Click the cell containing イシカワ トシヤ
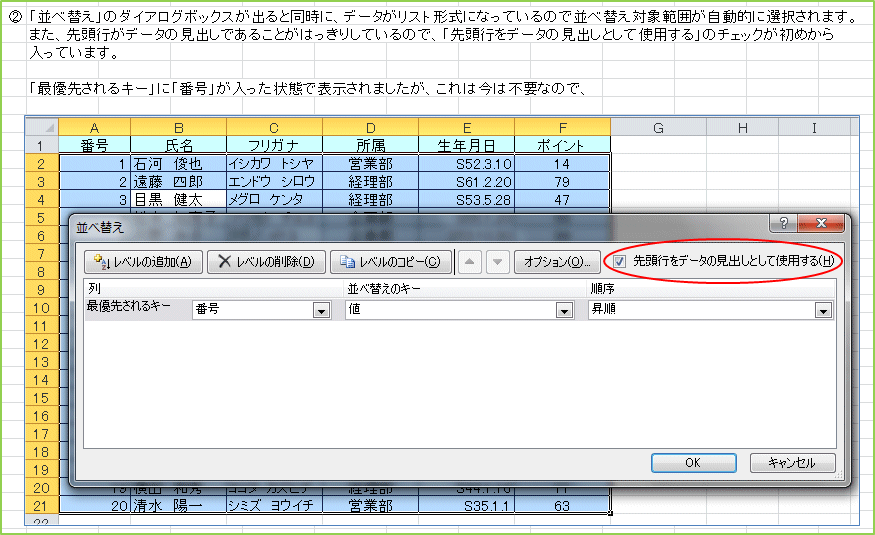The height and width of the screenshot is (535, 875). click(x=274, y=163)
